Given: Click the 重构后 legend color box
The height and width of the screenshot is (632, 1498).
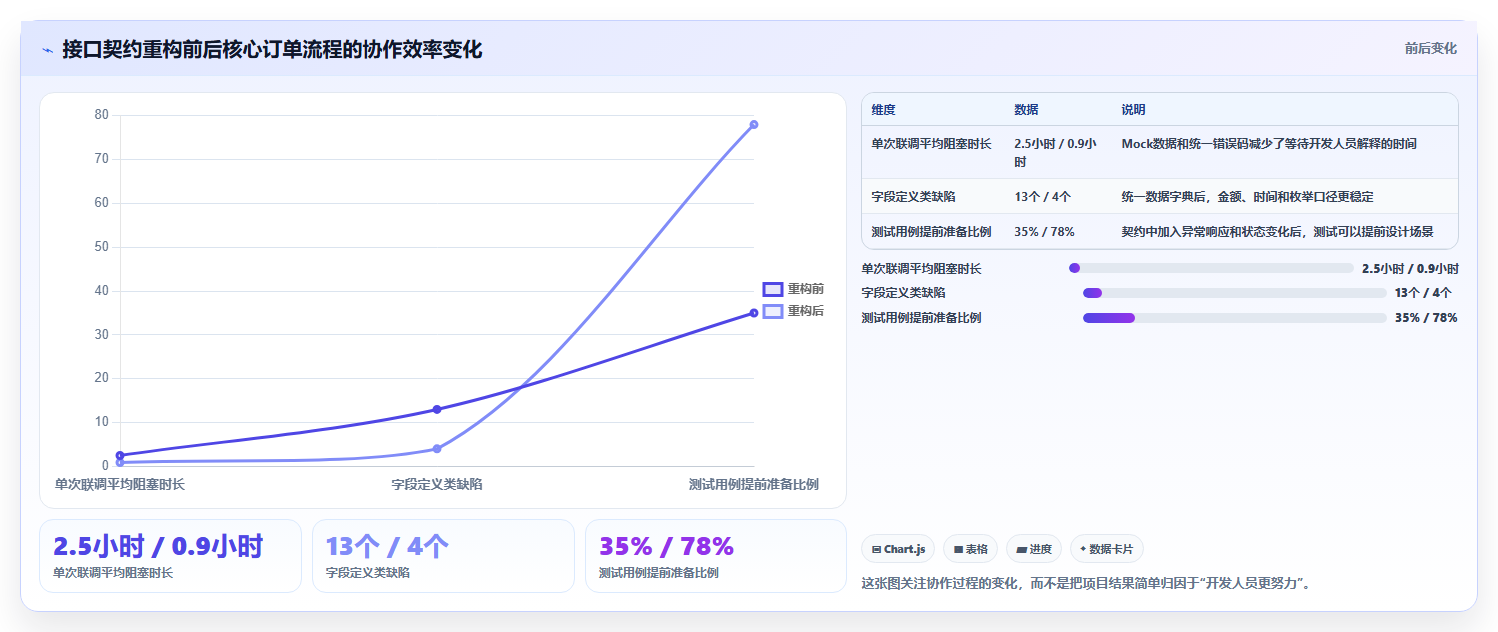Looking at the screenshot, I should pos(773,311).
